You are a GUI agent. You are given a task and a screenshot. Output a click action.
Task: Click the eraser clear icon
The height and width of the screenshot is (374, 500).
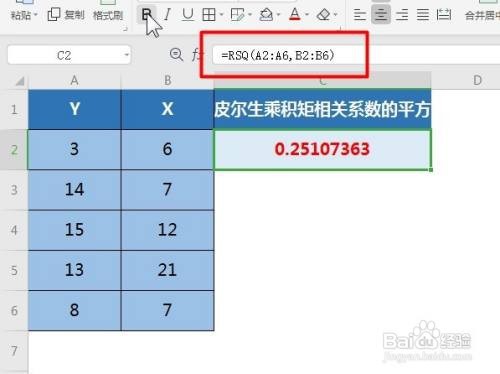323,15
